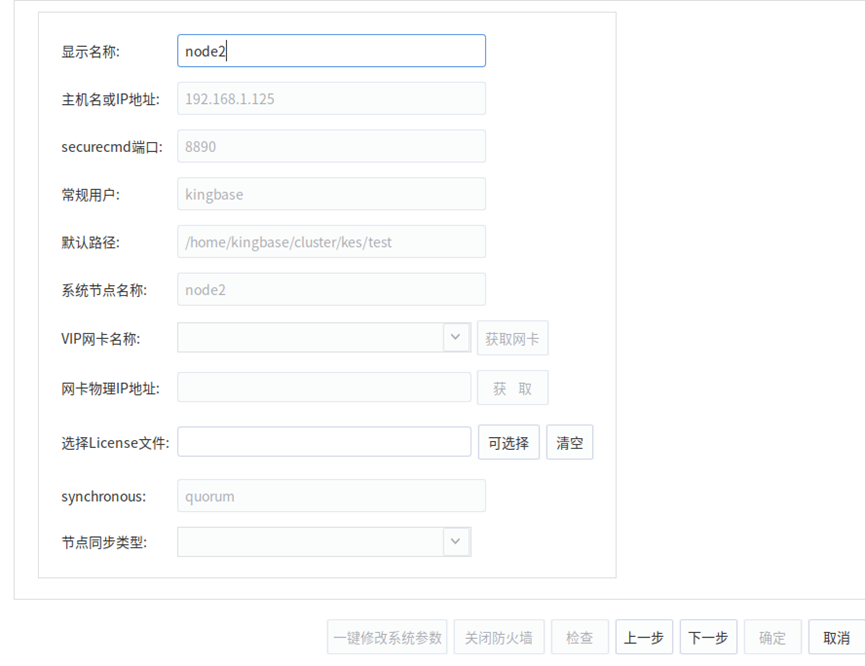Click the 系统节点名称 field
This screenshot has height=666, width=865.
coord(331,290)
